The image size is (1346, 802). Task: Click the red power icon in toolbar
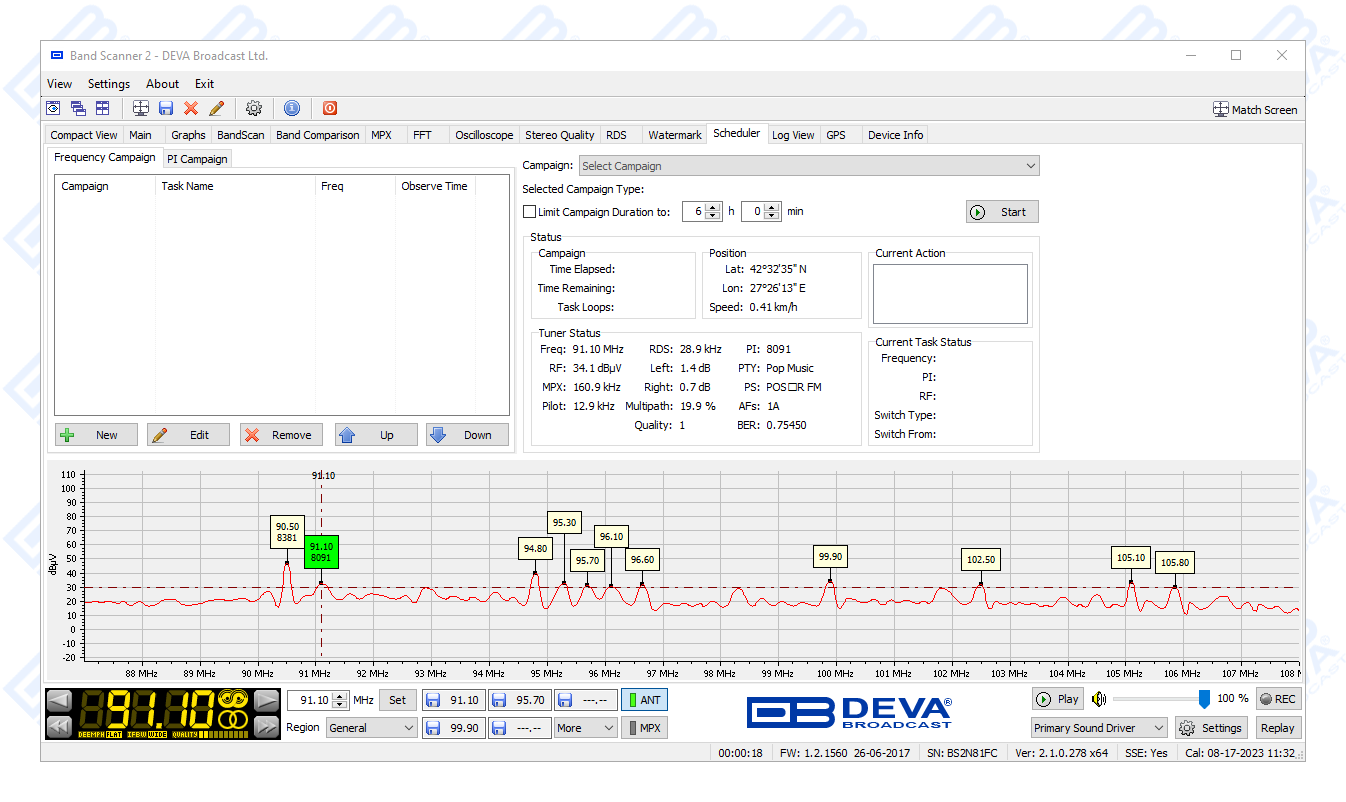tap(330, 108)
